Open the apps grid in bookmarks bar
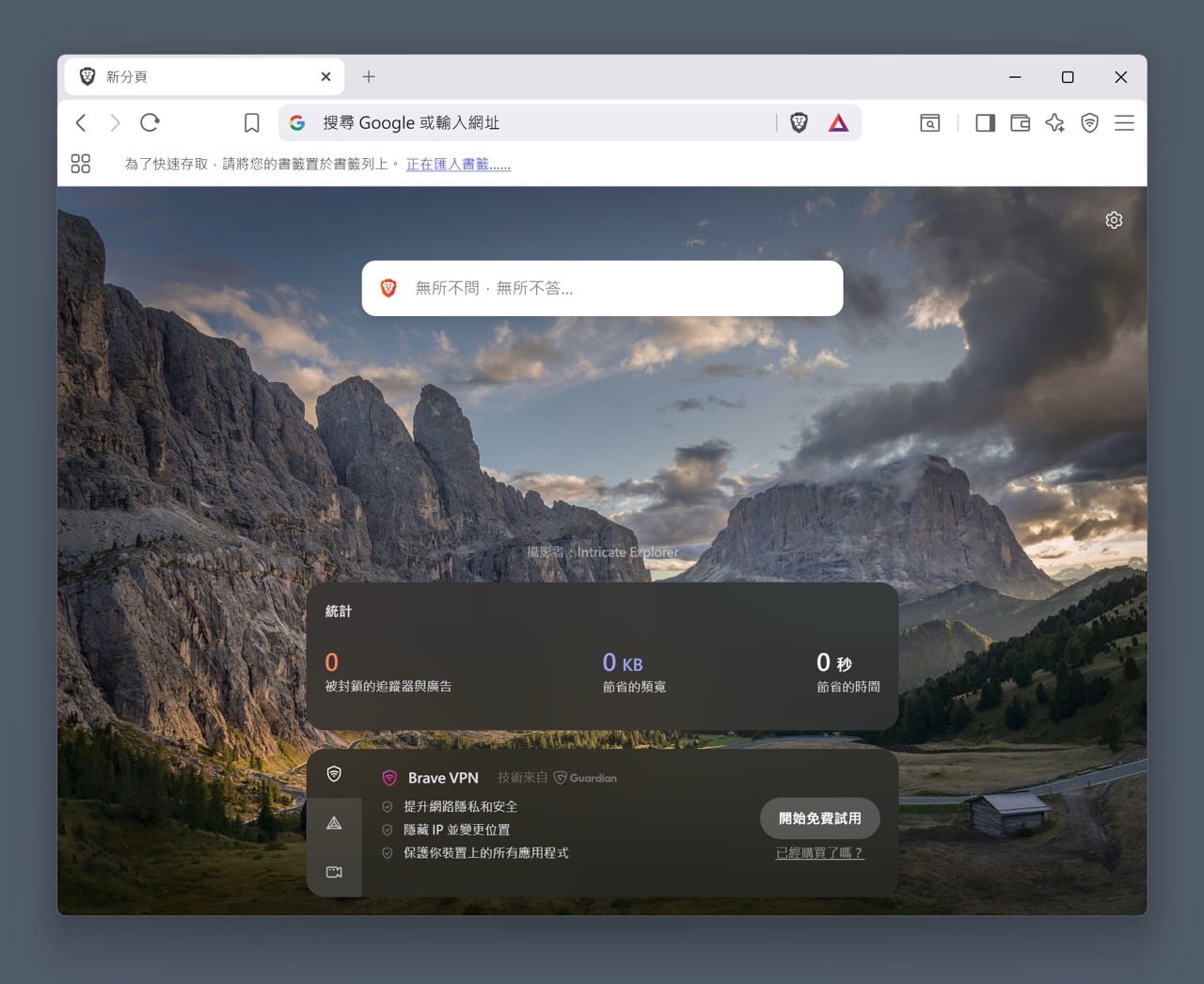Viewport: 1204px width, 984px height. coord(81,164)
